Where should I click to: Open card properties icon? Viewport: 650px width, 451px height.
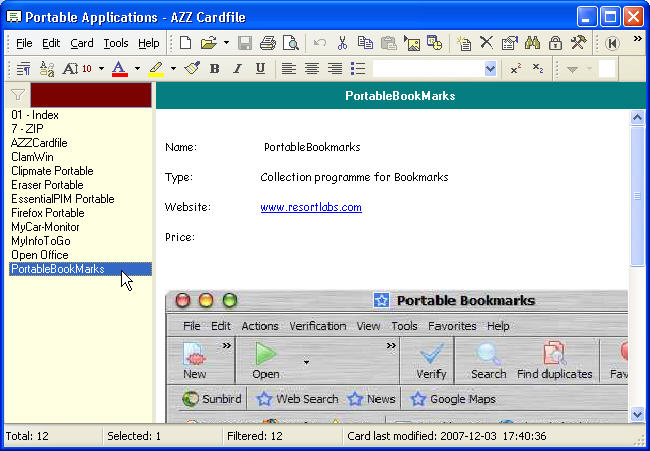(x=509, y=43)
